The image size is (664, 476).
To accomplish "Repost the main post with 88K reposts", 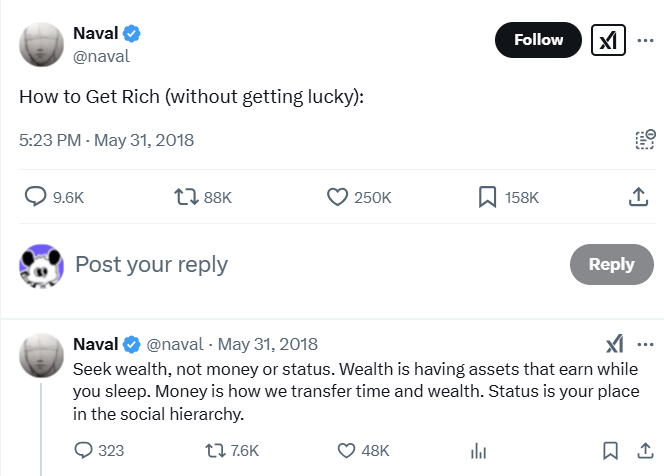I will (187, 198).
